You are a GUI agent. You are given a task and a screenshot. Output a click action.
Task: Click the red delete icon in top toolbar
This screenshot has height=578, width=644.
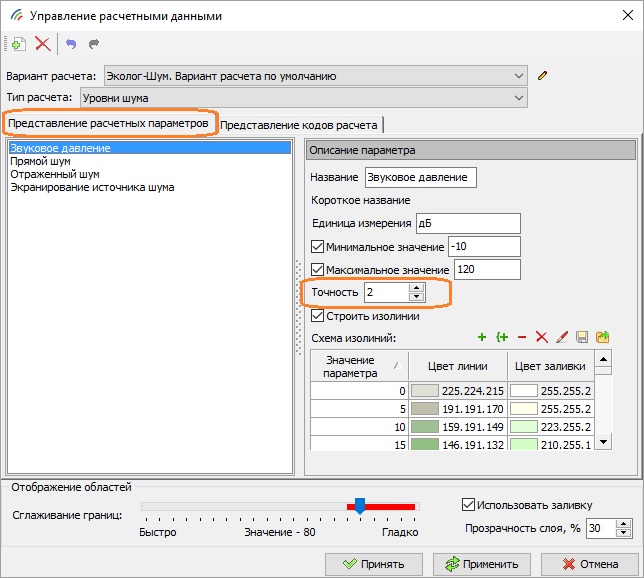point(42,44)
